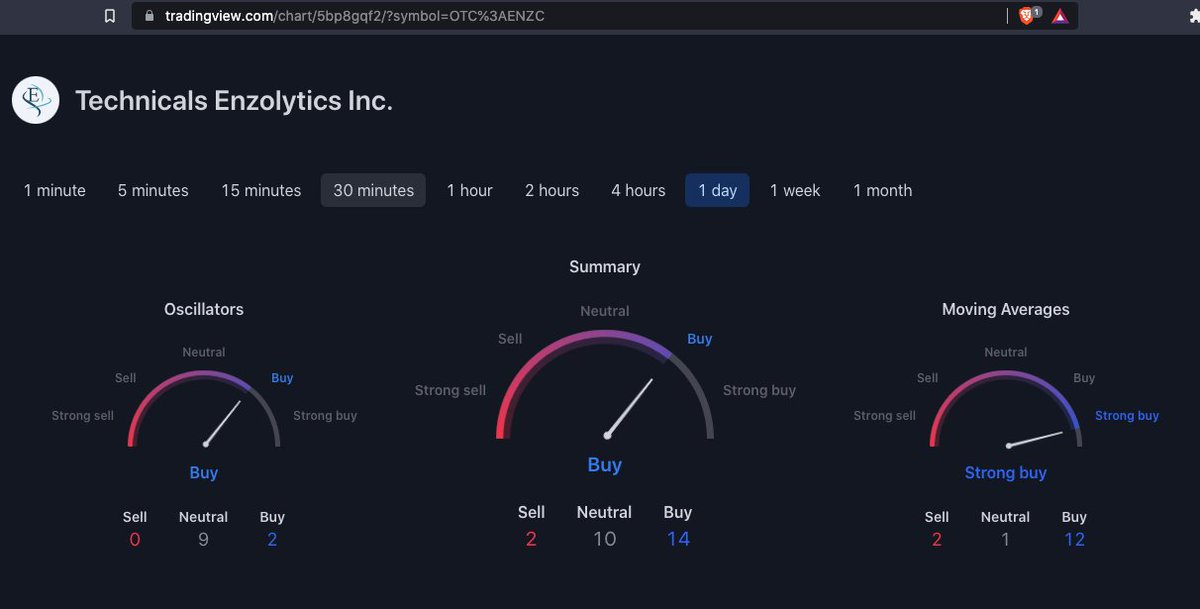1200x609 pixels.
Task: Select the 1 month timeframe
Action: (x=882, y=190)
